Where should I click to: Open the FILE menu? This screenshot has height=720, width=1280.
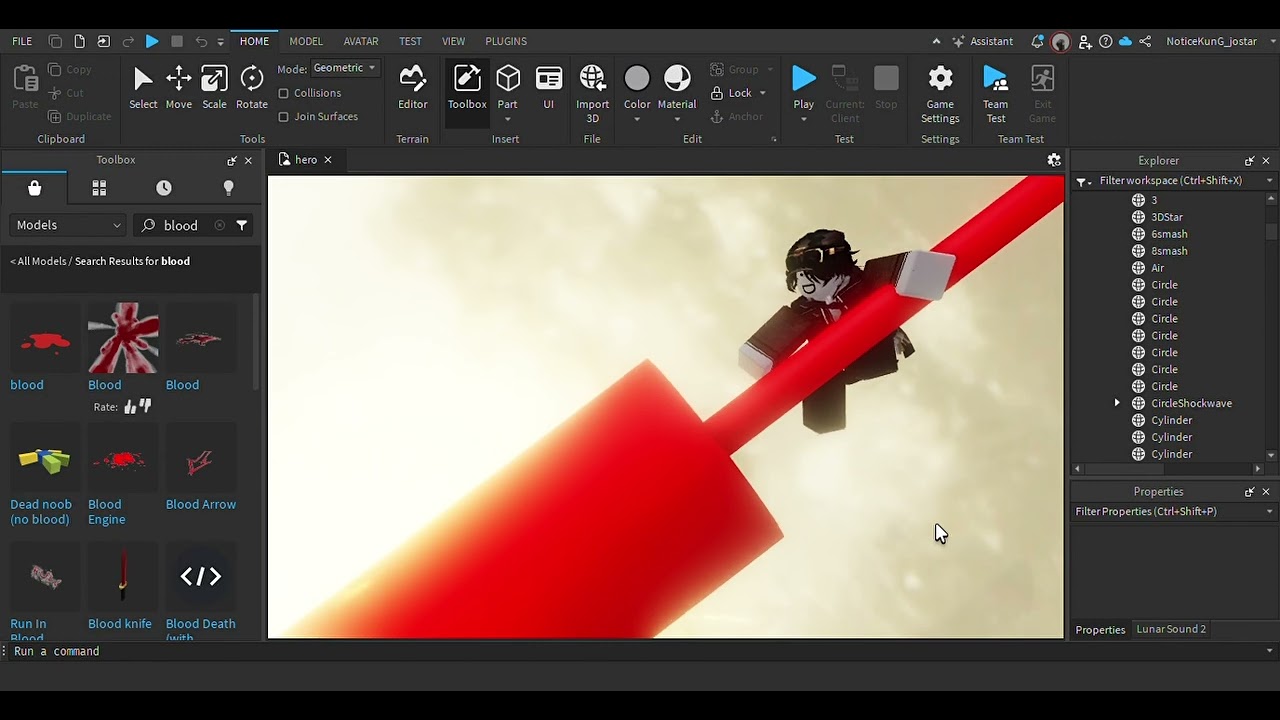click(x=22, y=41)
